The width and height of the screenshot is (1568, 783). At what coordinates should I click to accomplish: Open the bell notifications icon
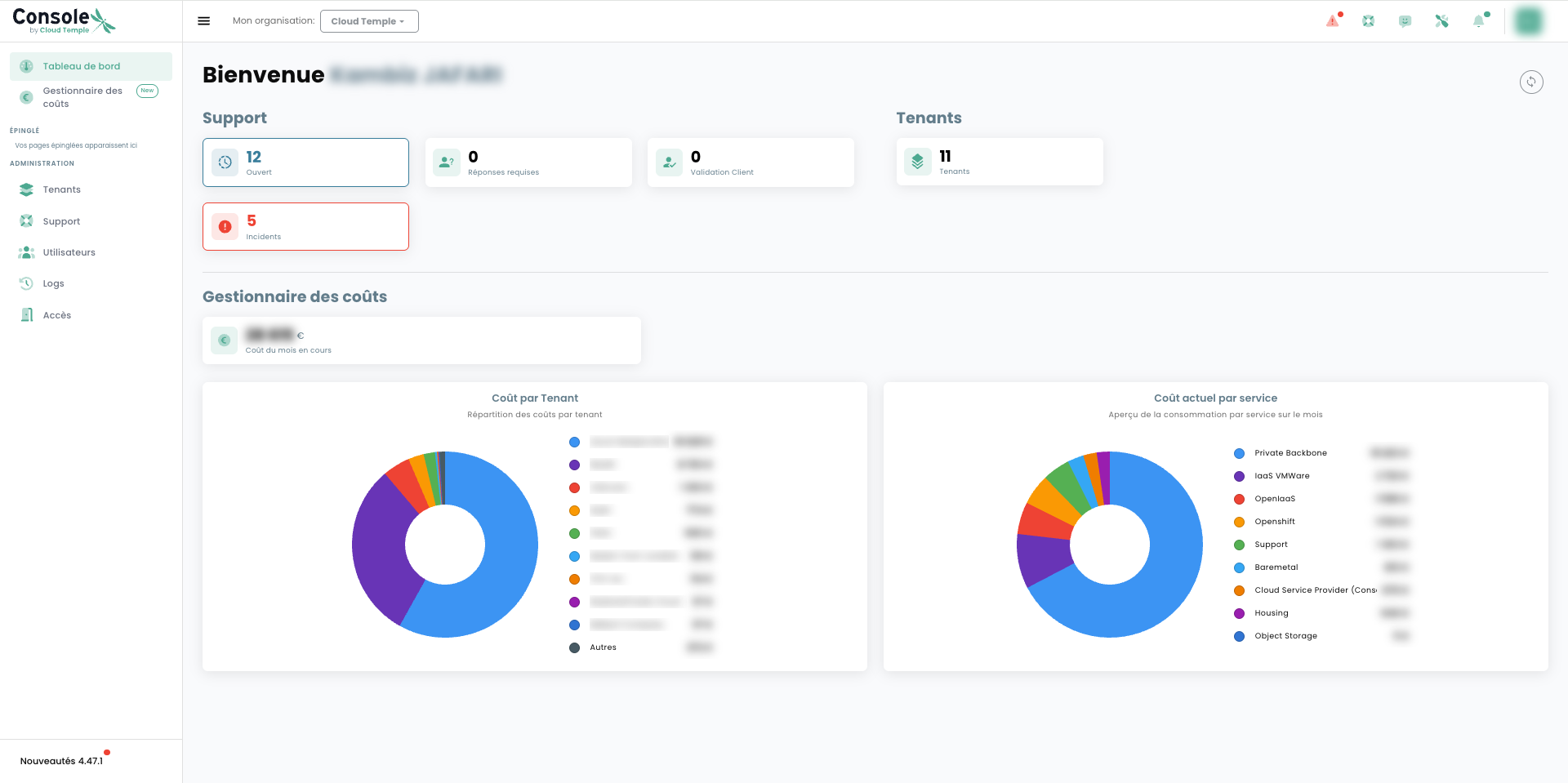click(x=1479, y=21)
